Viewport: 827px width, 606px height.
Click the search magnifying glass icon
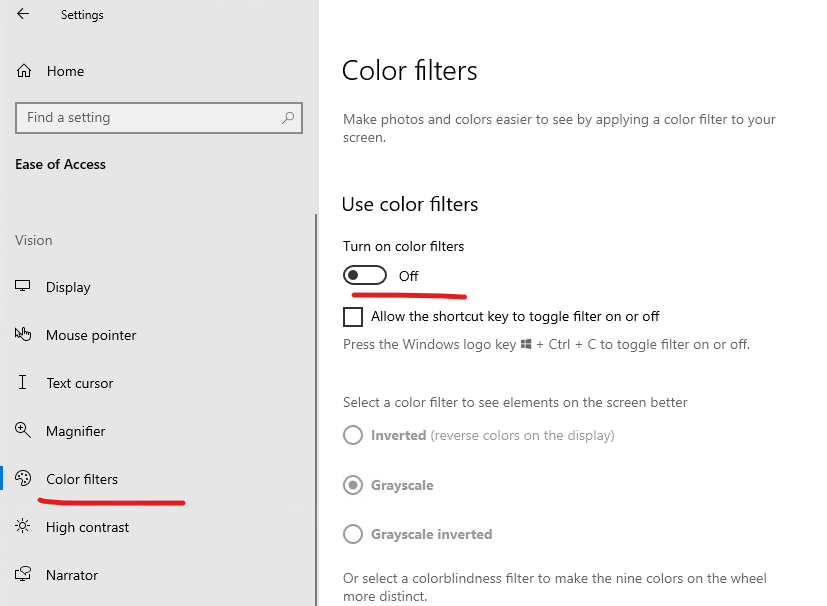290,118
